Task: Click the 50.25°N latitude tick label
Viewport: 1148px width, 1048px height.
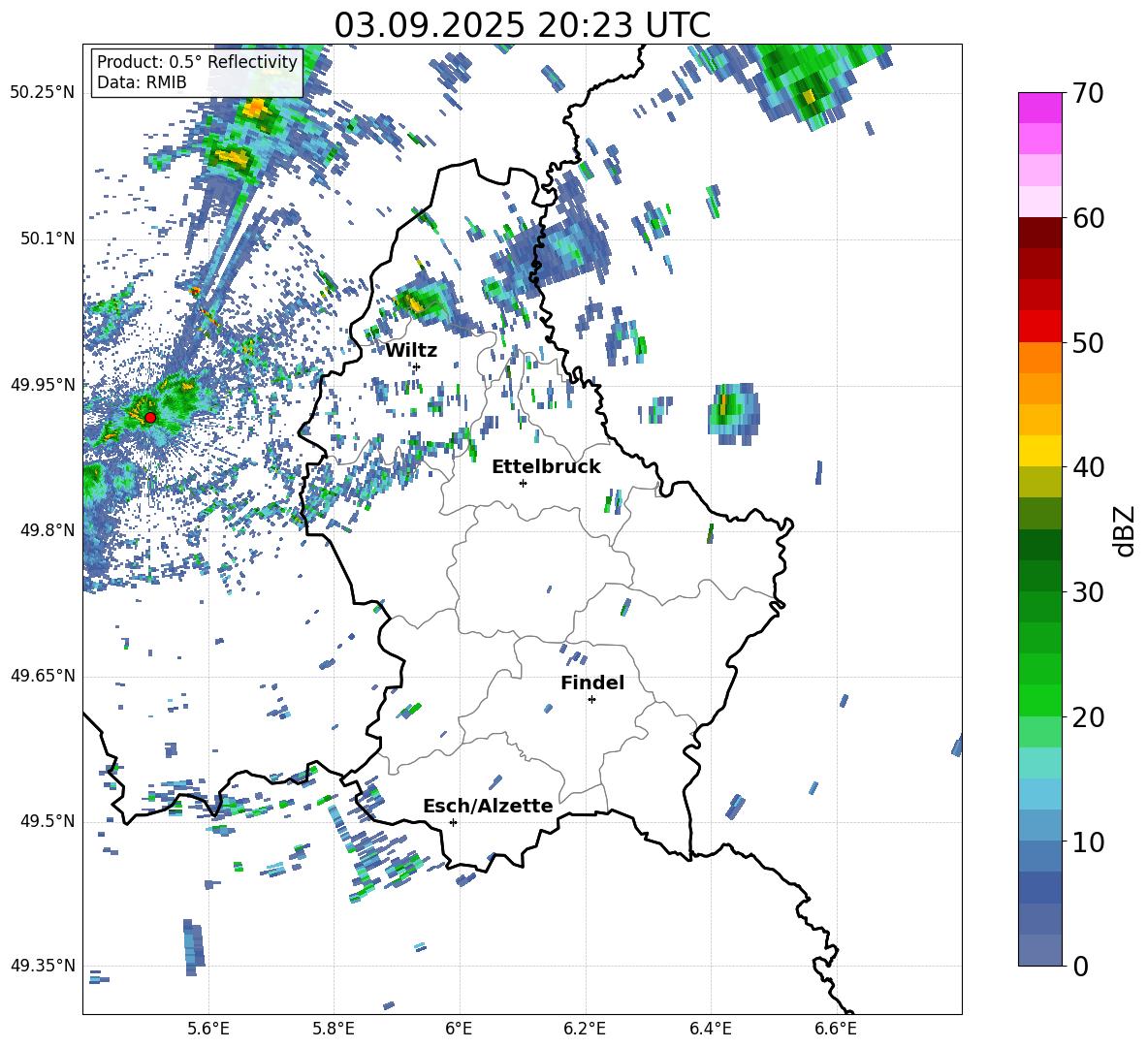Action: point(43,92)
